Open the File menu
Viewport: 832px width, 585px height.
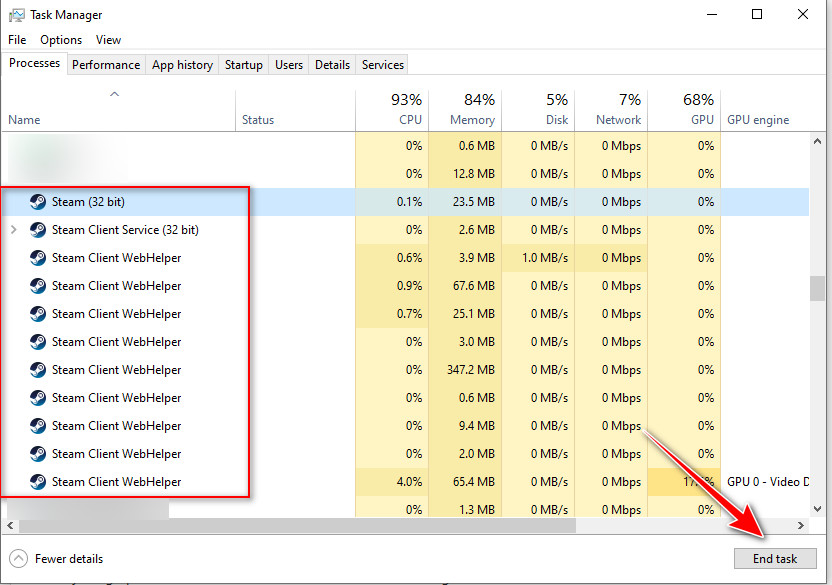point(17,40)
